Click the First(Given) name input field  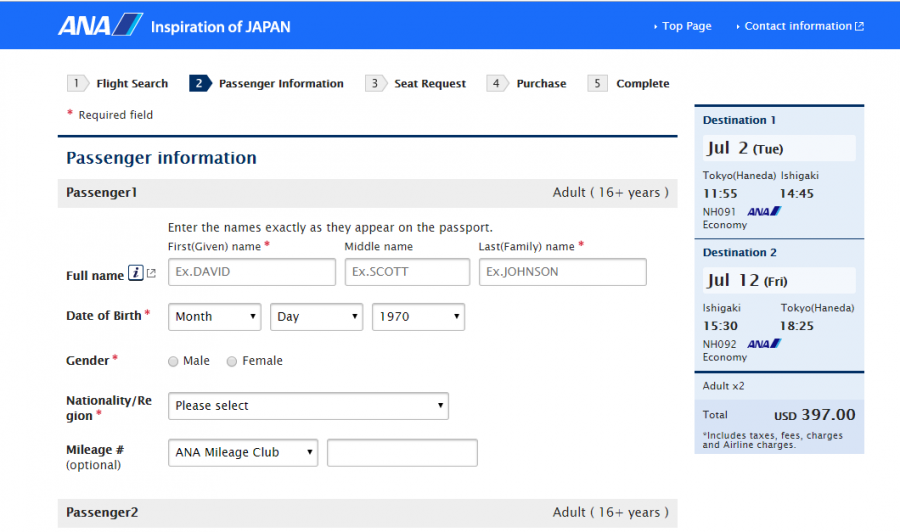(252, 272)
